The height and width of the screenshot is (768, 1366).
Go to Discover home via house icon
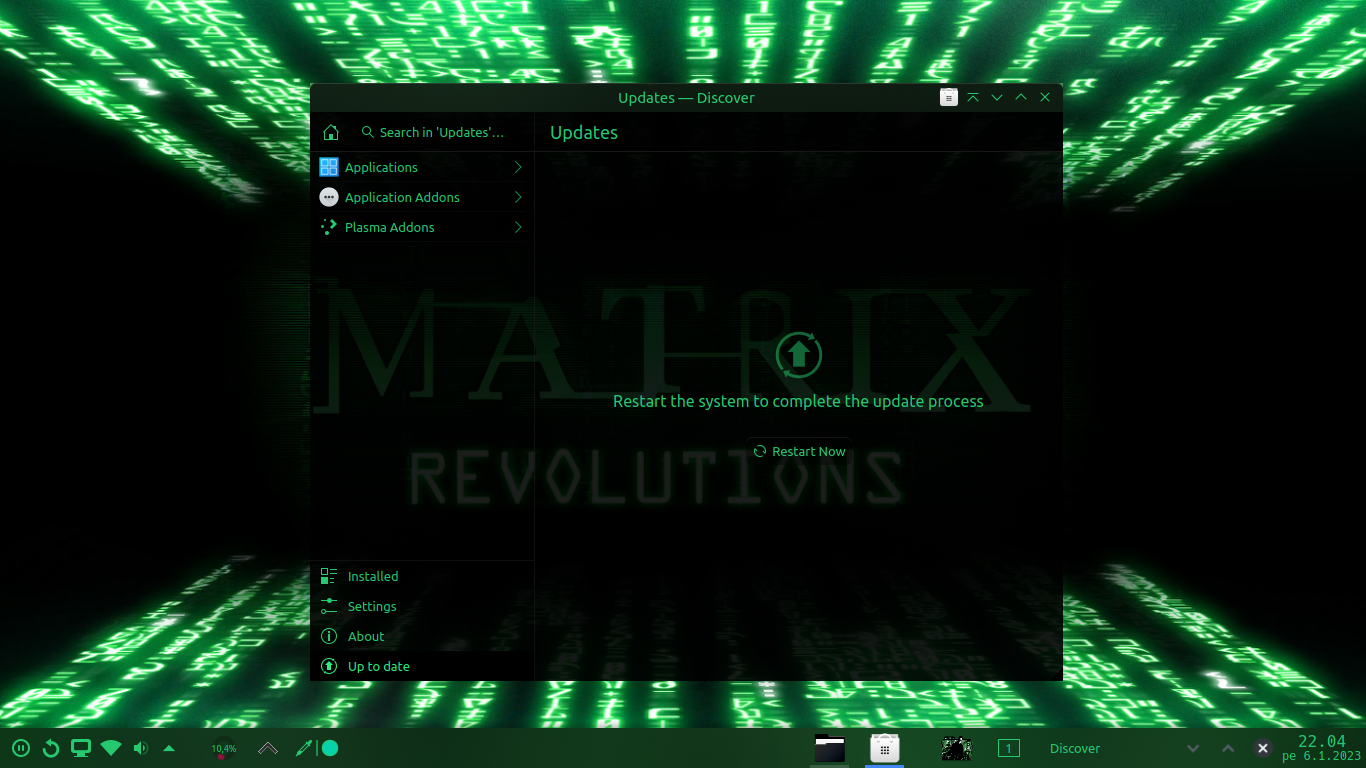[331, 132]
